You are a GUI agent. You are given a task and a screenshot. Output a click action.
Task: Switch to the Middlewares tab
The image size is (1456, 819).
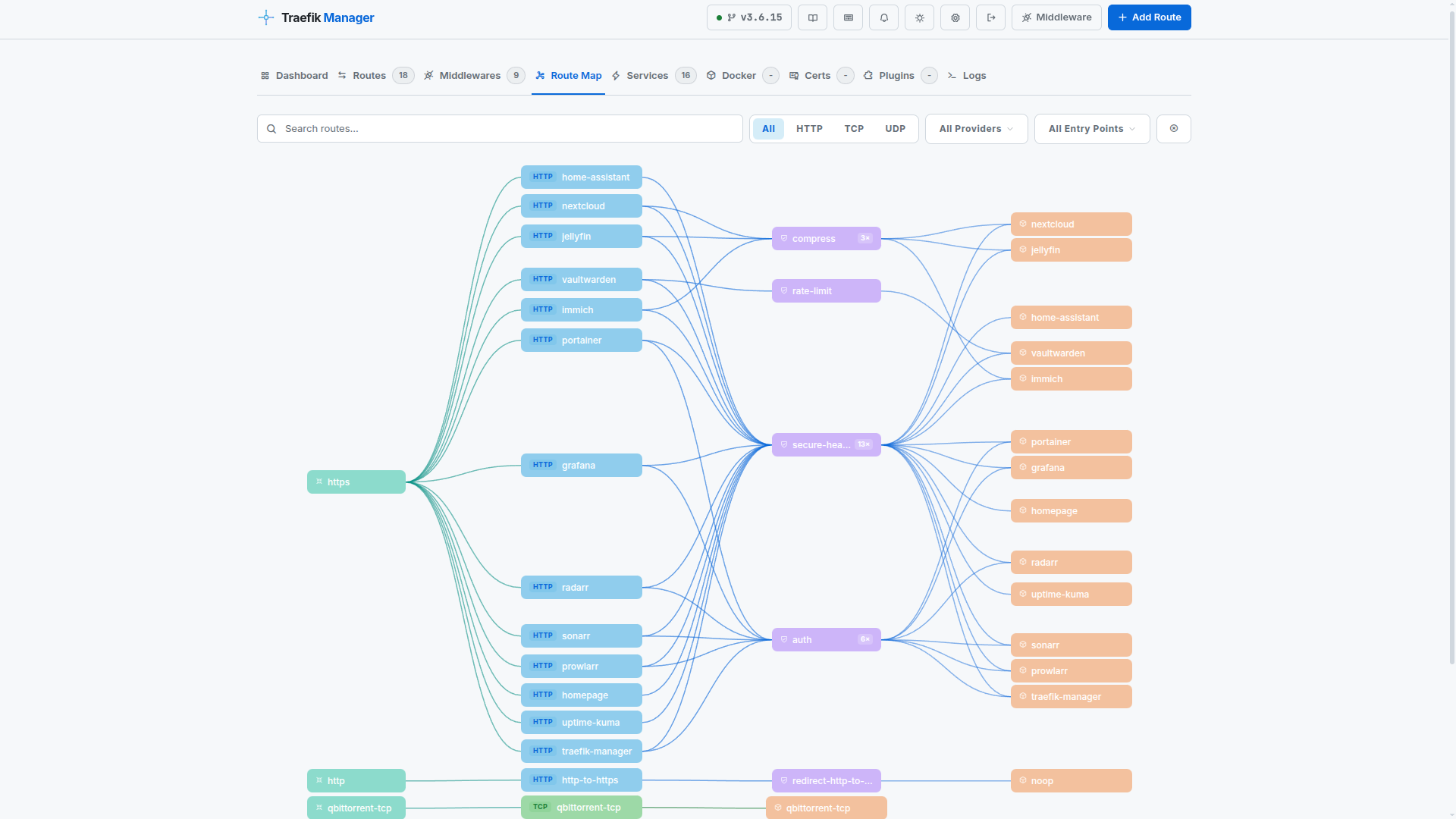(x=474, y=76)
